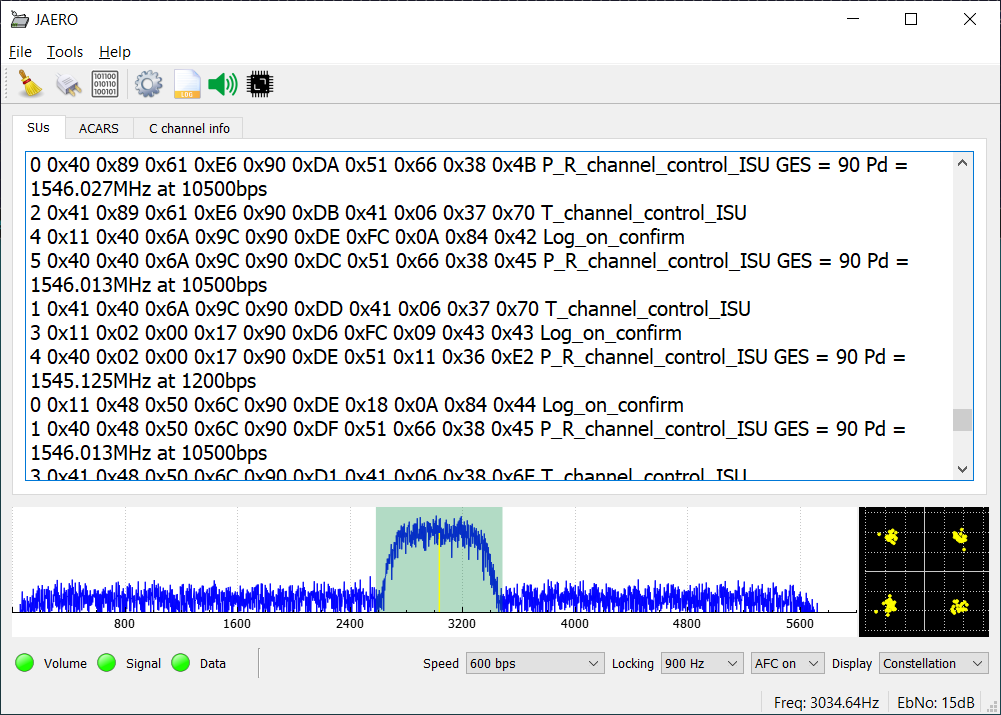This screenshot has width=1001, height=715.
Task: Open the Help menu
Action: (x=115, y=52)
